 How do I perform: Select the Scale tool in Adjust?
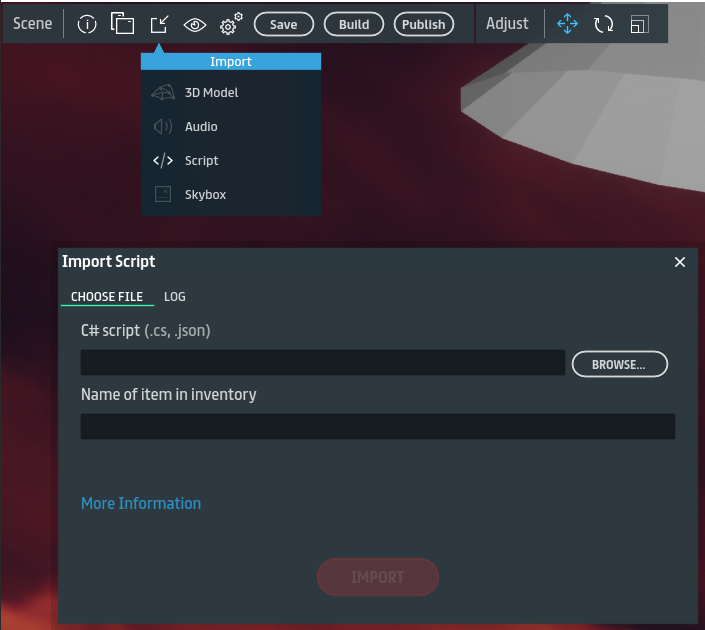(x=639, y=24)
